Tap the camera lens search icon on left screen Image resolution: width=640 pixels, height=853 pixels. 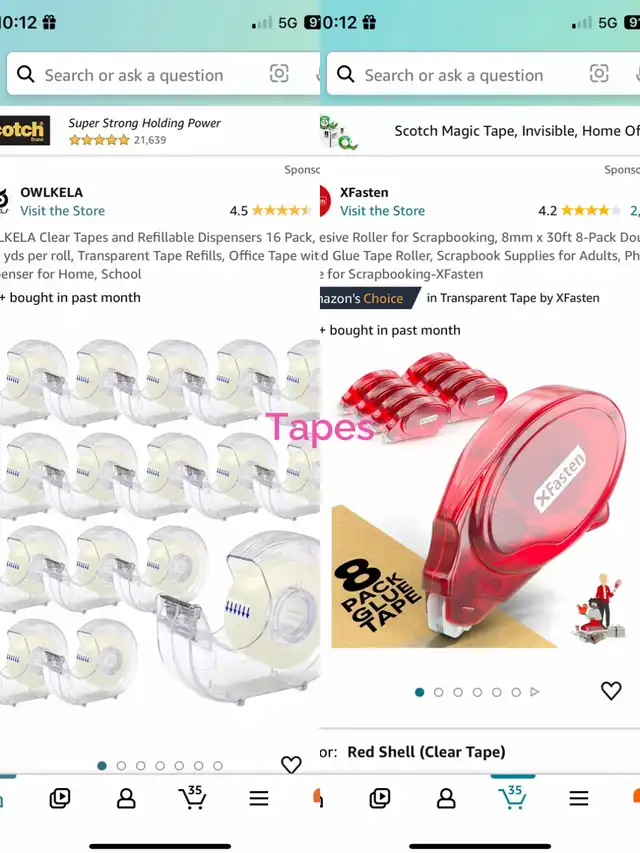(x=279, y=73)
